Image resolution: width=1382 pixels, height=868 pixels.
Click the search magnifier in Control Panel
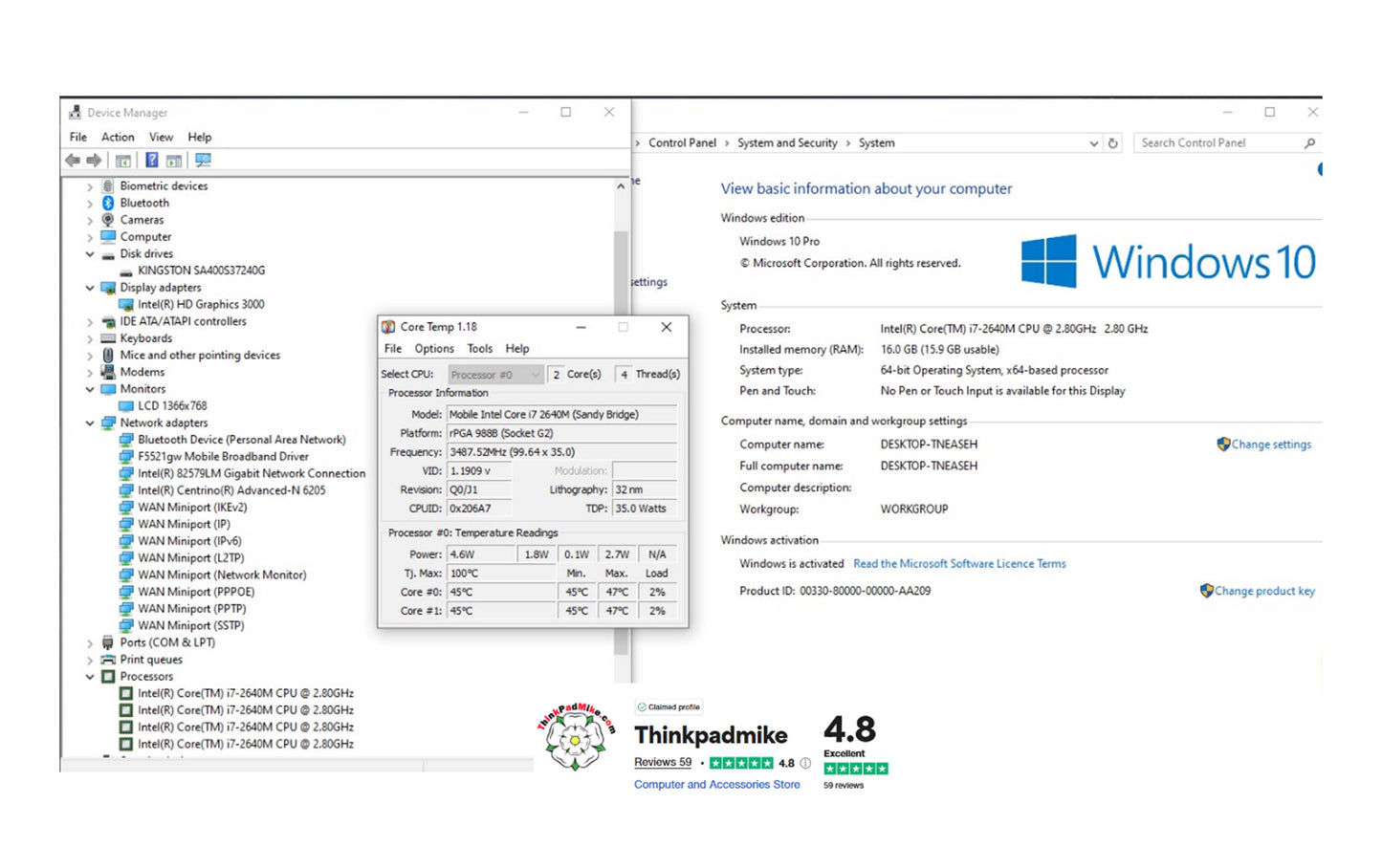tap(1309, 143)
